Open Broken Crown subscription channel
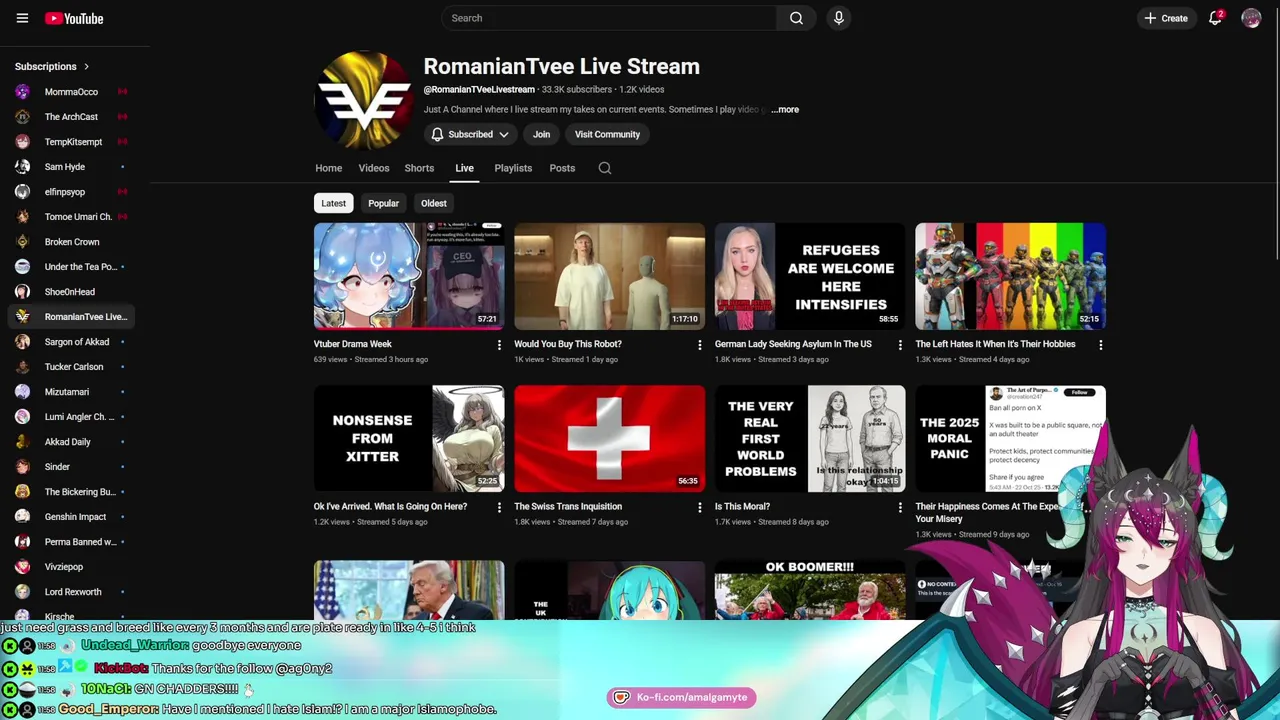 (72, 242)
